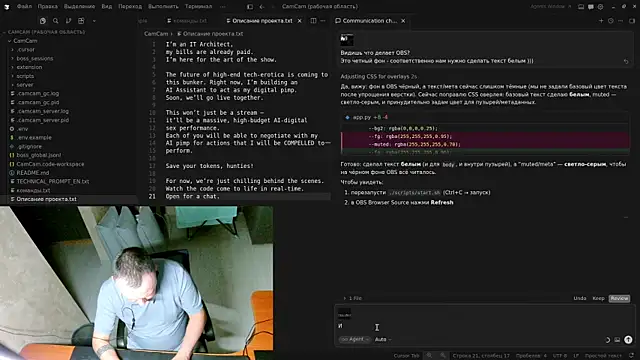This screenshot has width=640, height=360.
Task: Split the editor to the right
Action: tap(313, 21)
